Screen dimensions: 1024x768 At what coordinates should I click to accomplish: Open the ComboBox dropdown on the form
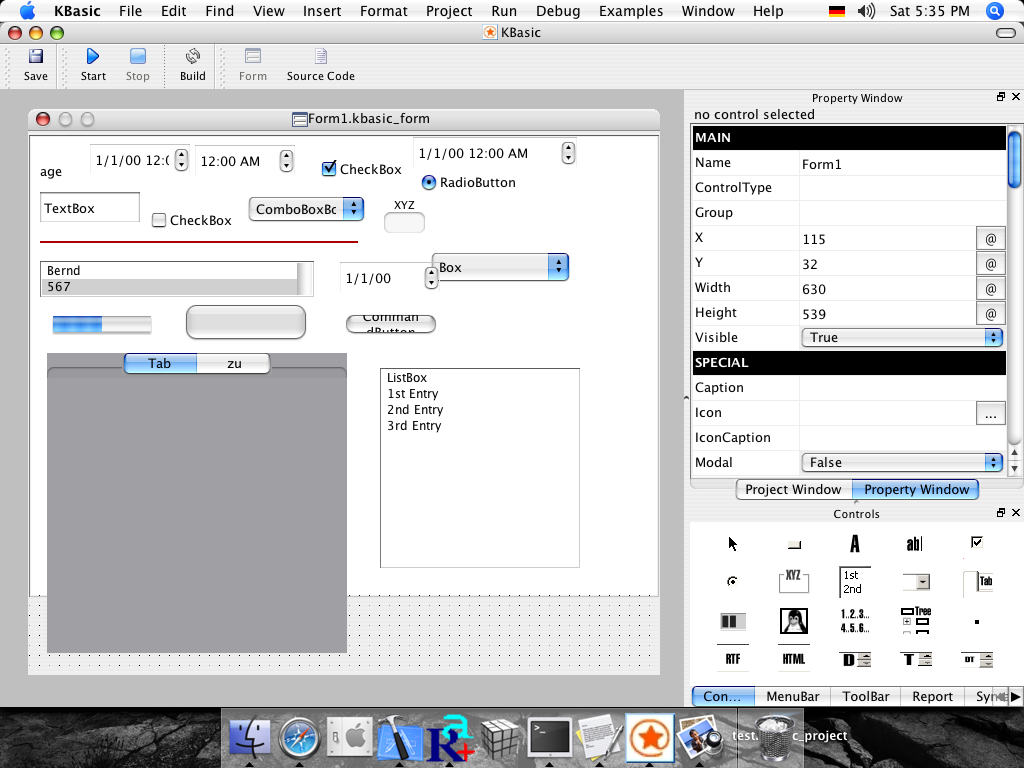tap(353, 209)
